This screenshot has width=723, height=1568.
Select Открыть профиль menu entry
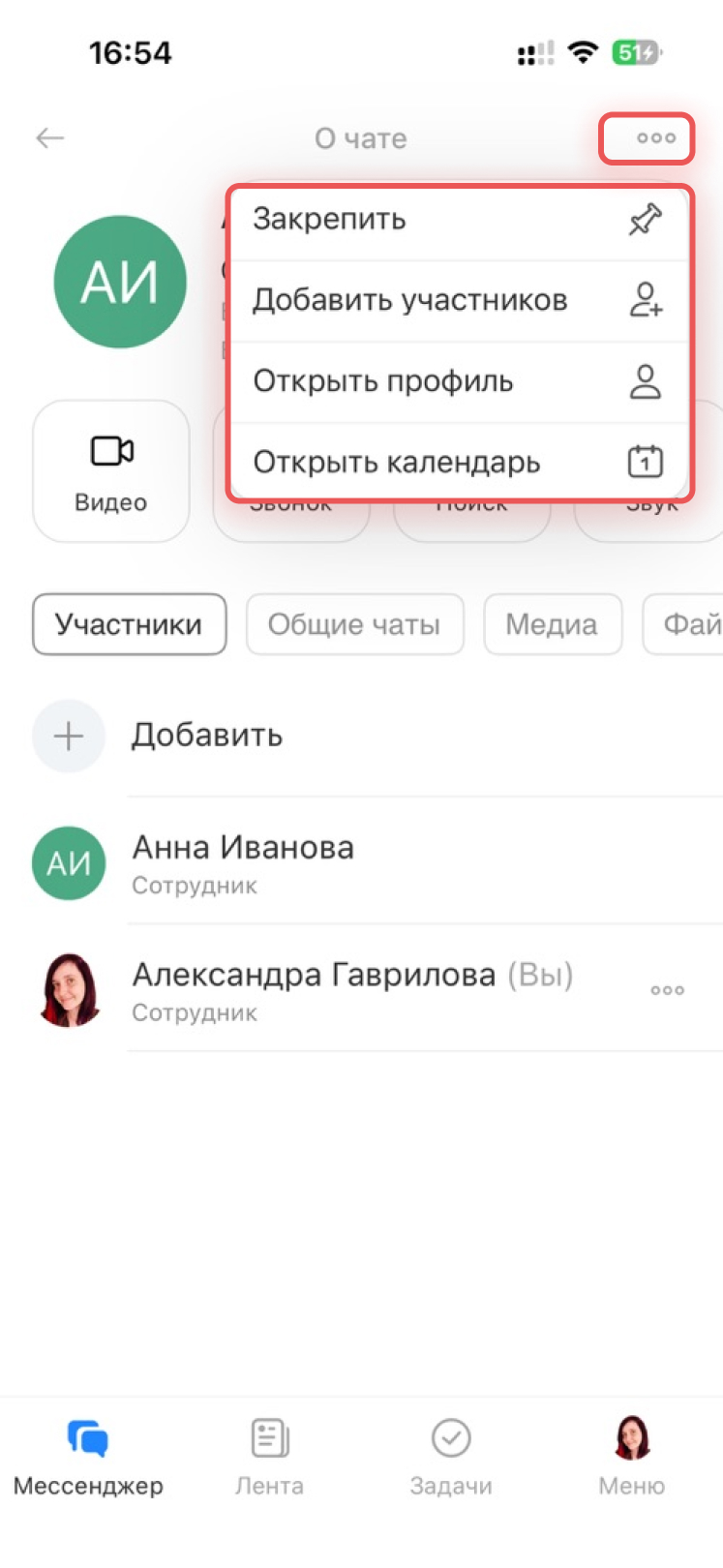click(382, 382)
